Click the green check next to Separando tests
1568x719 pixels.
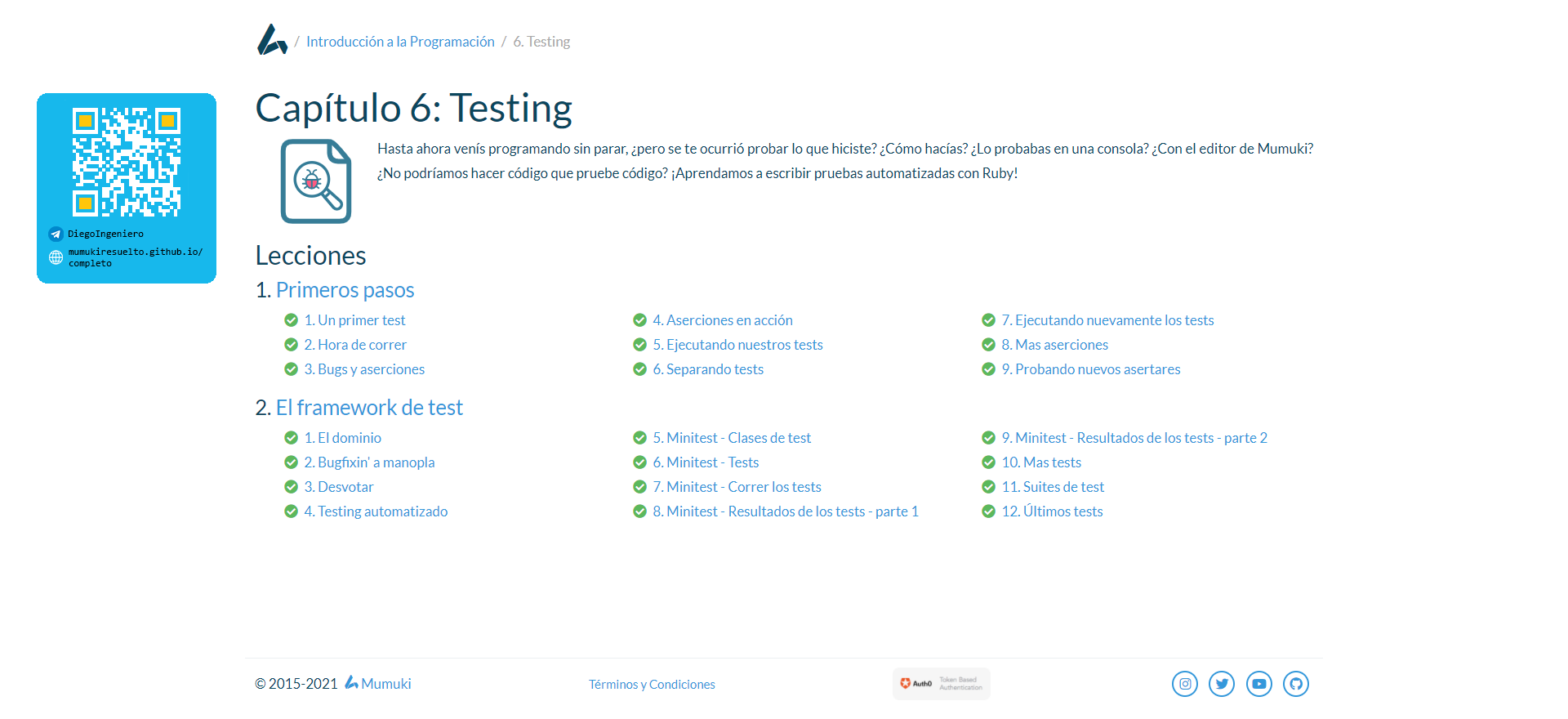(639, 369)
